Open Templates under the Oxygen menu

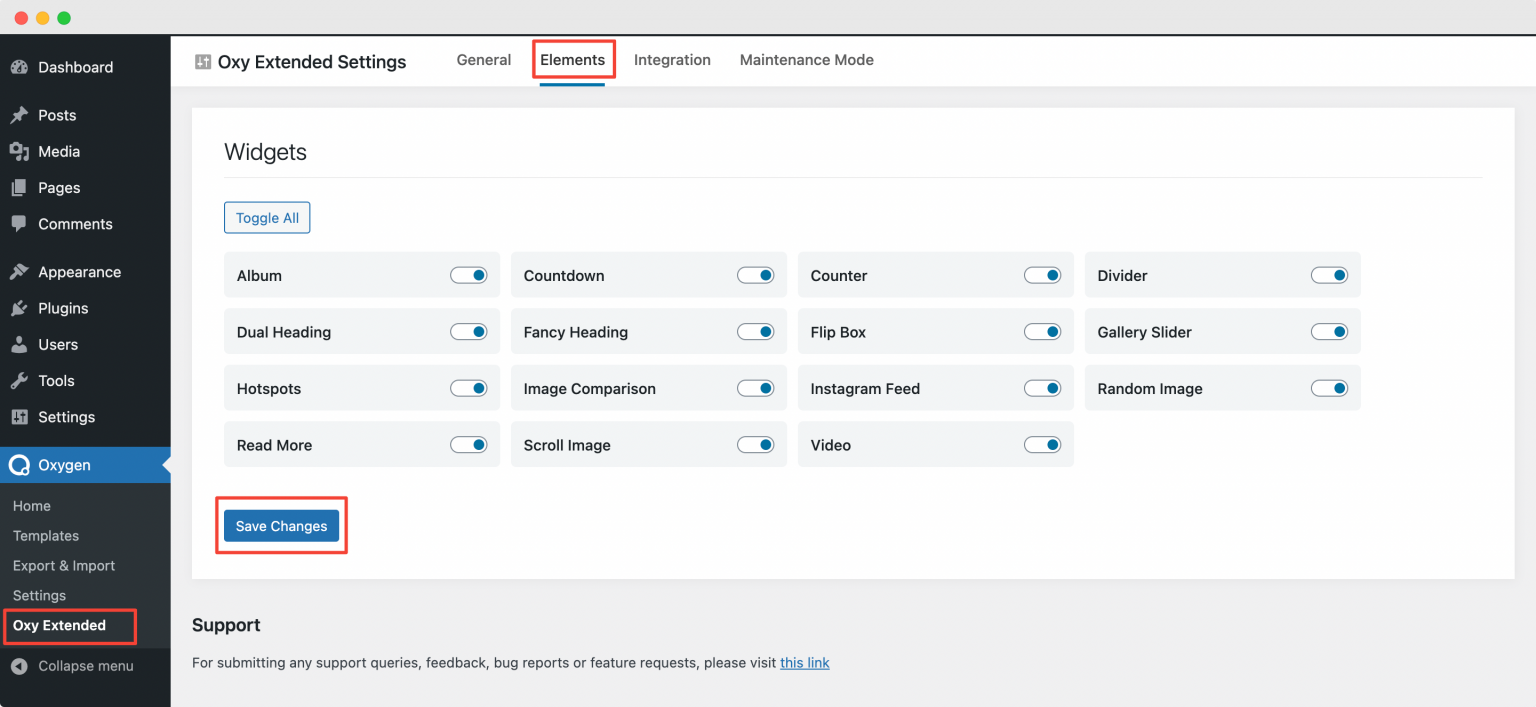pos(45,535)
